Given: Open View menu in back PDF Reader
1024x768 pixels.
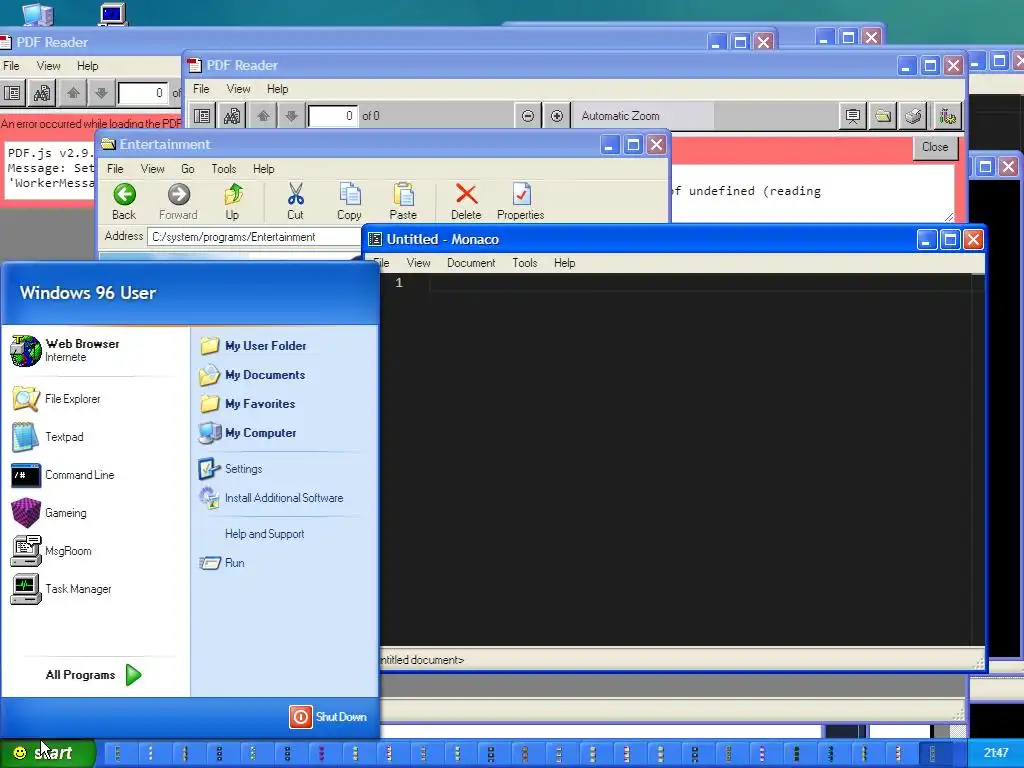Looking at the screenshot, I should [48, 66].
